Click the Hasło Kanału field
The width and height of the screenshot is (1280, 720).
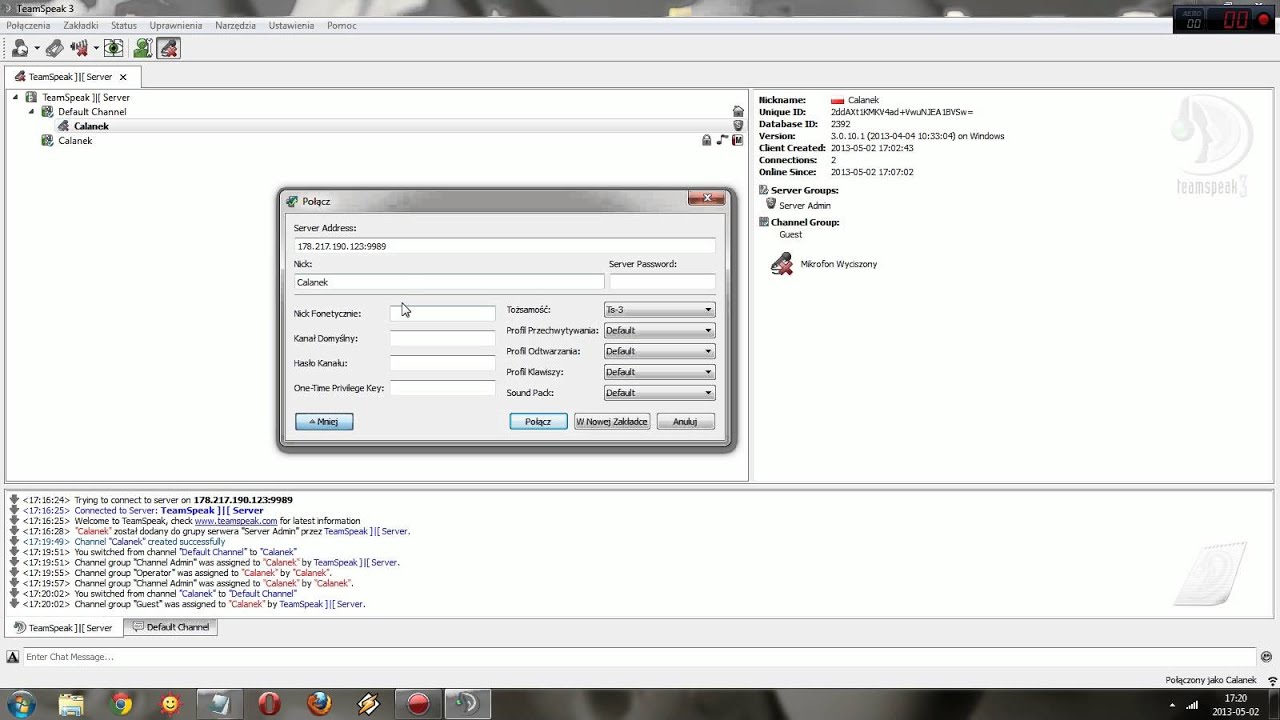click(442, 363)
